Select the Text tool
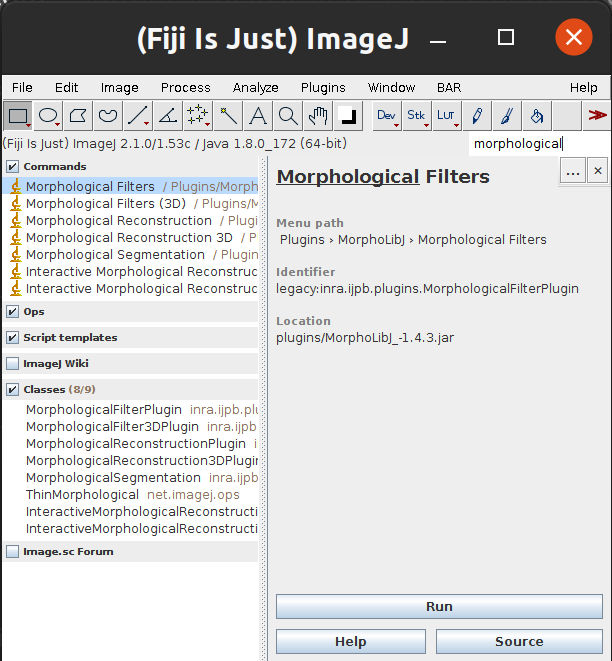 (x=258, y=116)
